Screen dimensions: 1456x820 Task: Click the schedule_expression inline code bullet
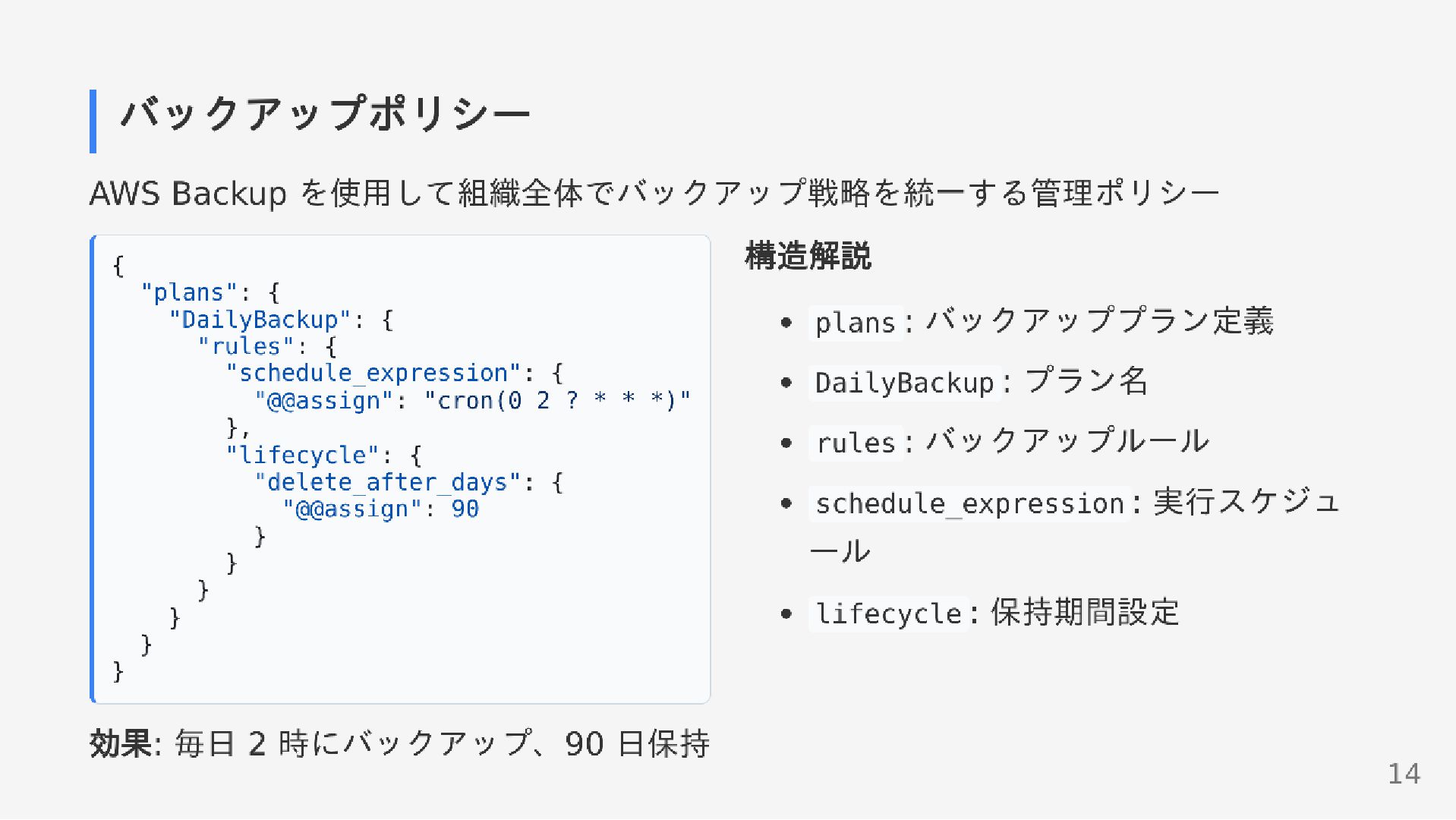click(x=969, y=503)
